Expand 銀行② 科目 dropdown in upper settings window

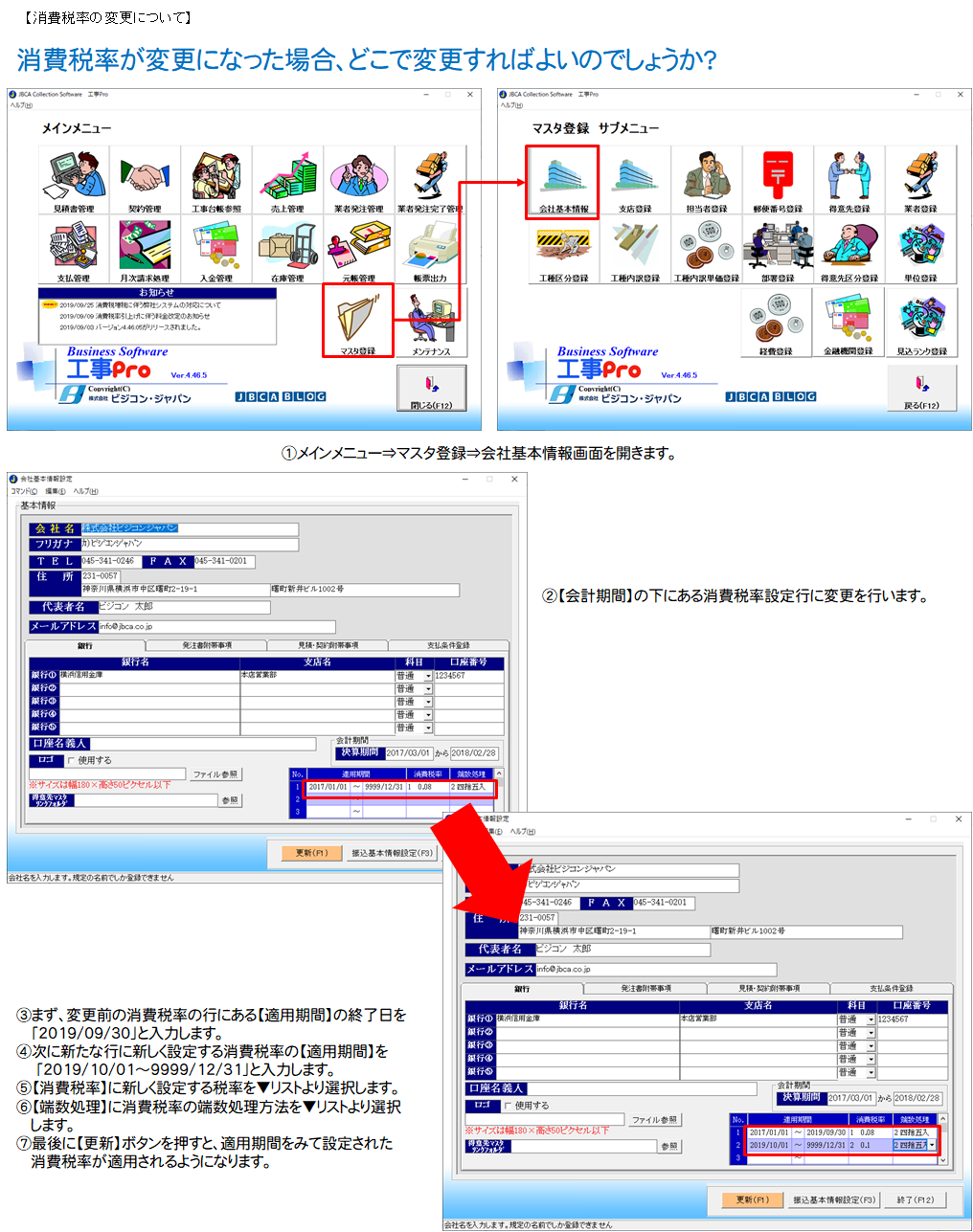(428, 689)
